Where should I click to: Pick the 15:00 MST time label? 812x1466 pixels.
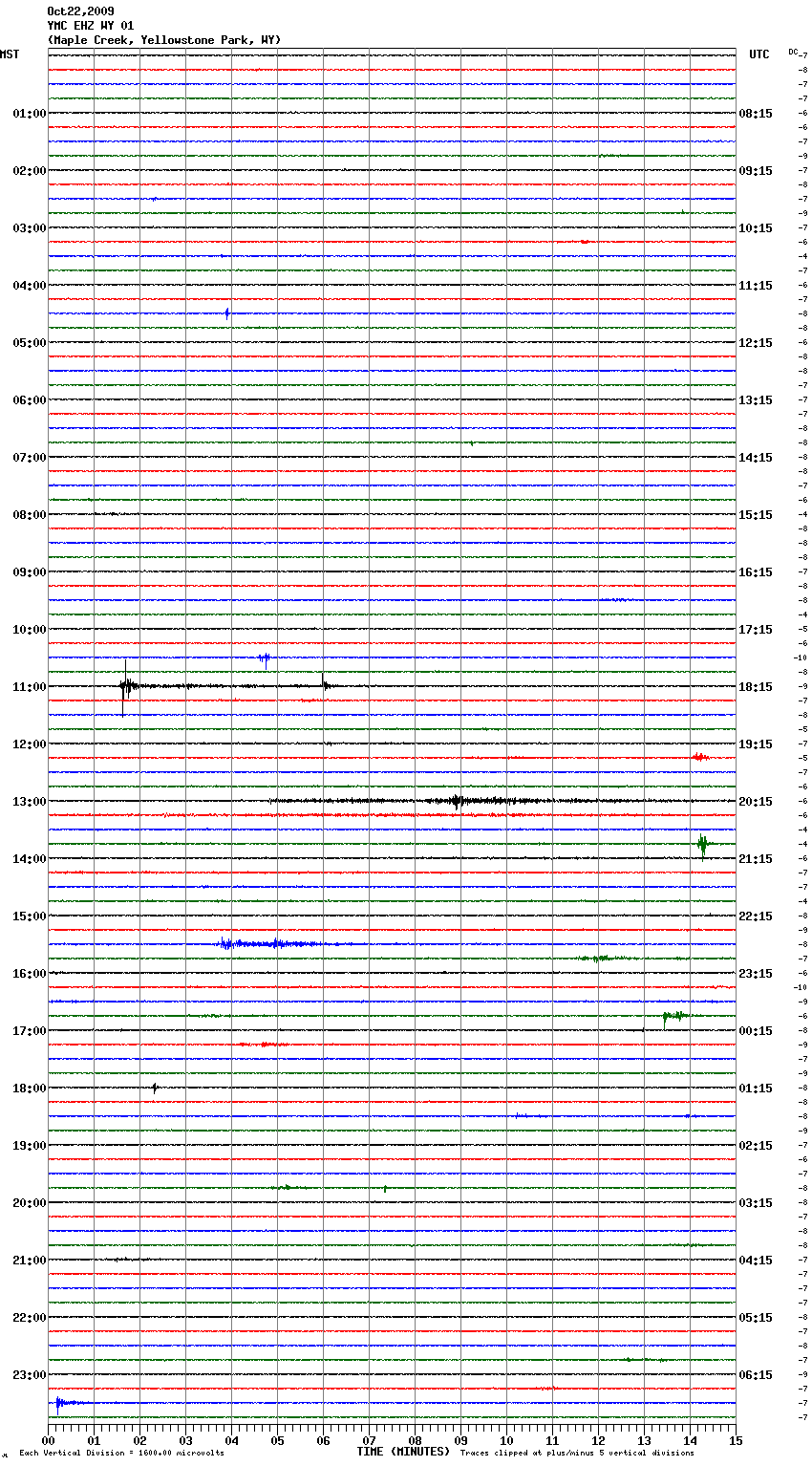point(30,916)
